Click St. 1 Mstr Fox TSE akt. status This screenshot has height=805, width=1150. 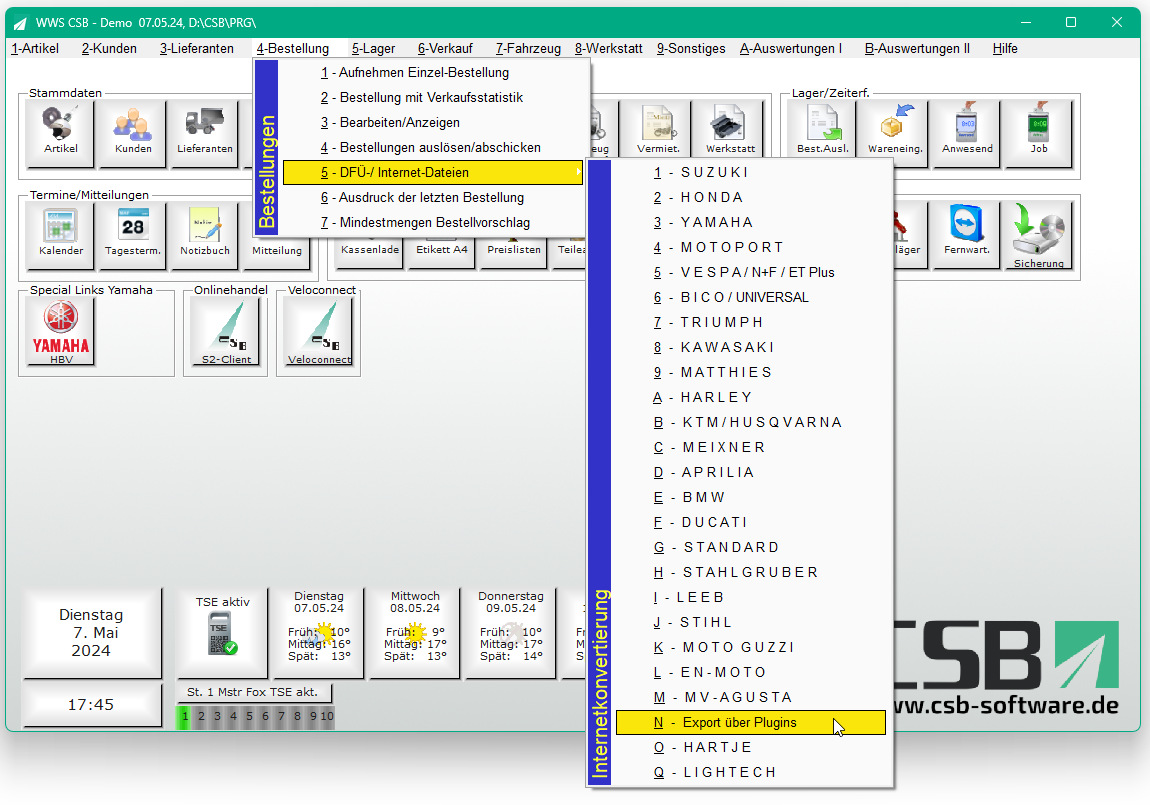253,692
